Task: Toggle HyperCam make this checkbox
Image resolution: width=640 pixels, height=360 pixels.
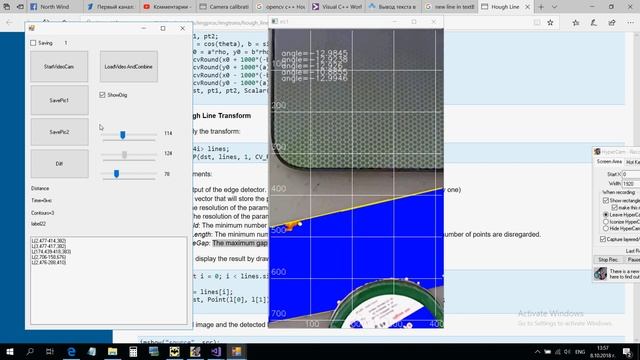Action: click(615, 207)
